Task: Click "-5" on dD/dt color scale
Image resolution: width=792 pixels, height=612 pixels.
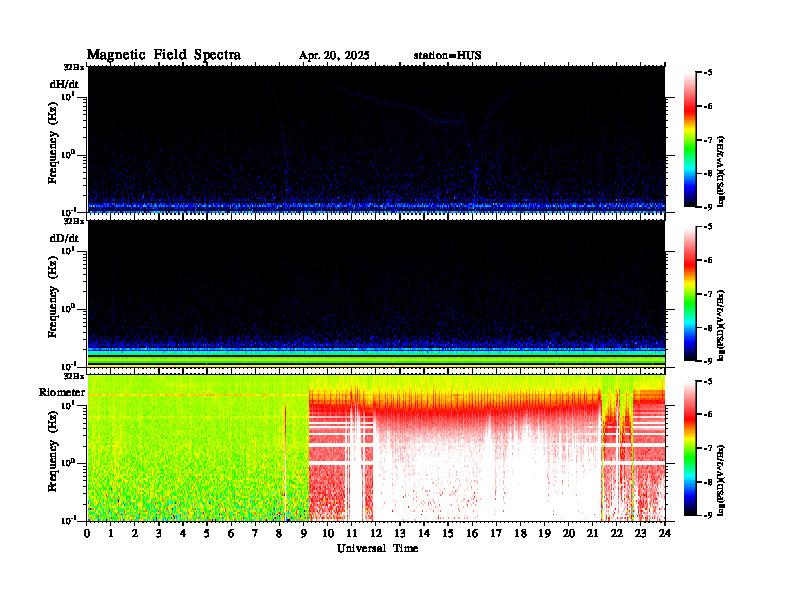Action: 708,227
